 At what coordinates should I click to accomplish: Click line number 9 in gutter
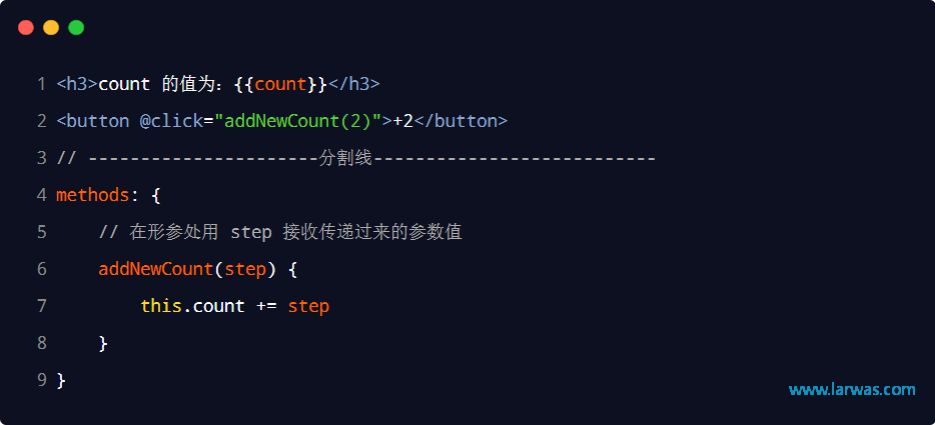click(x=41, y=380)
